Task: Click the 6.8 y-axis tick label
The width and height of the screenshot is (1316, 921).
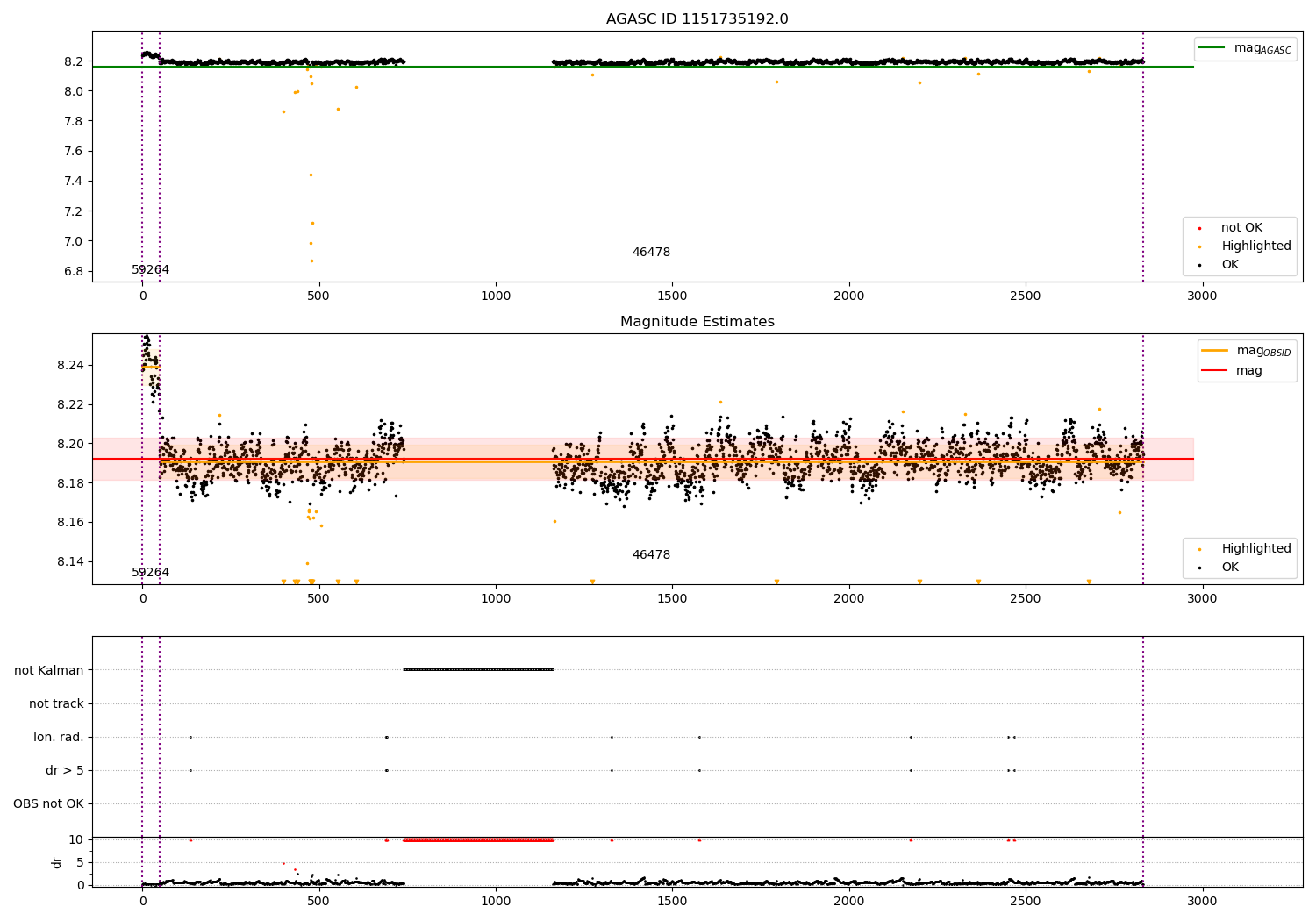Action: 74,271
